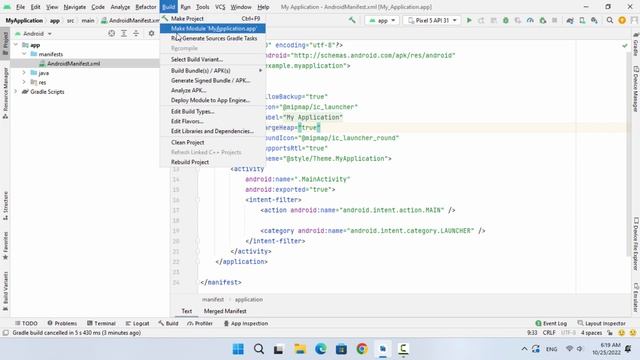Run the app with green play icon
640x360 pixels.
pos(469,20)
